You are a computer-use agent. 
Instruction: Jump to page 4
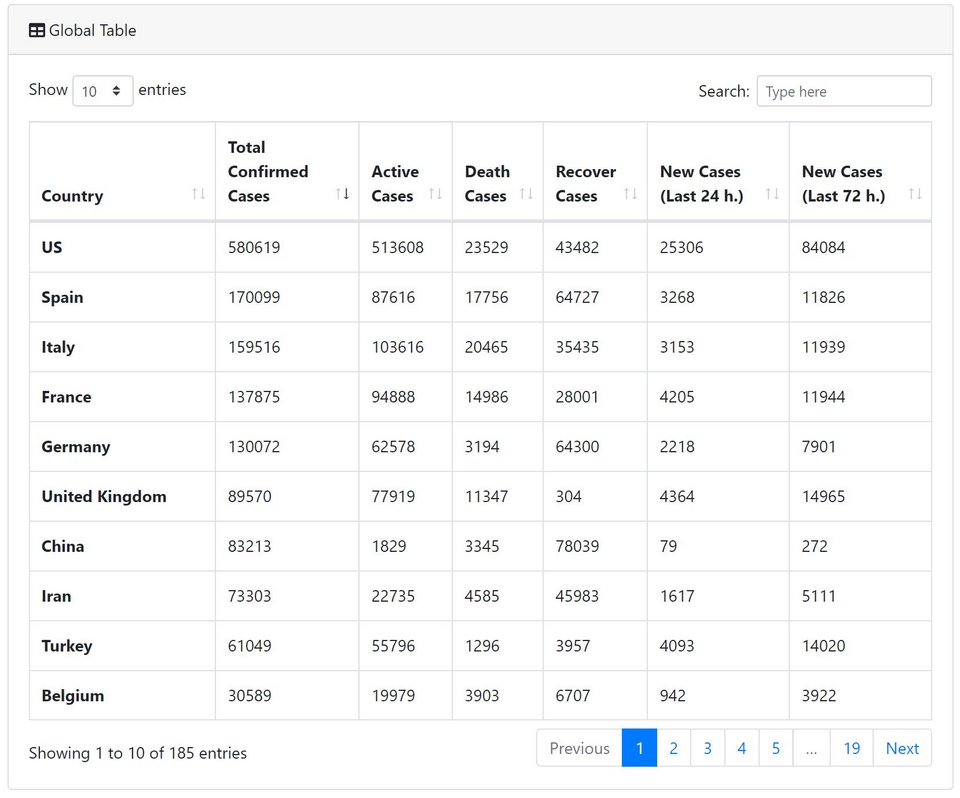741,748
